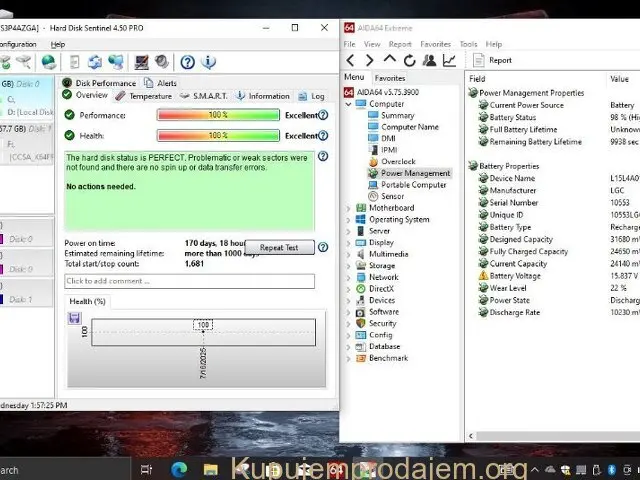This screenshot has width=640, height=480.
Task: Click the AIDA64 Report toolbar button
Action: (x=492, y=60)
